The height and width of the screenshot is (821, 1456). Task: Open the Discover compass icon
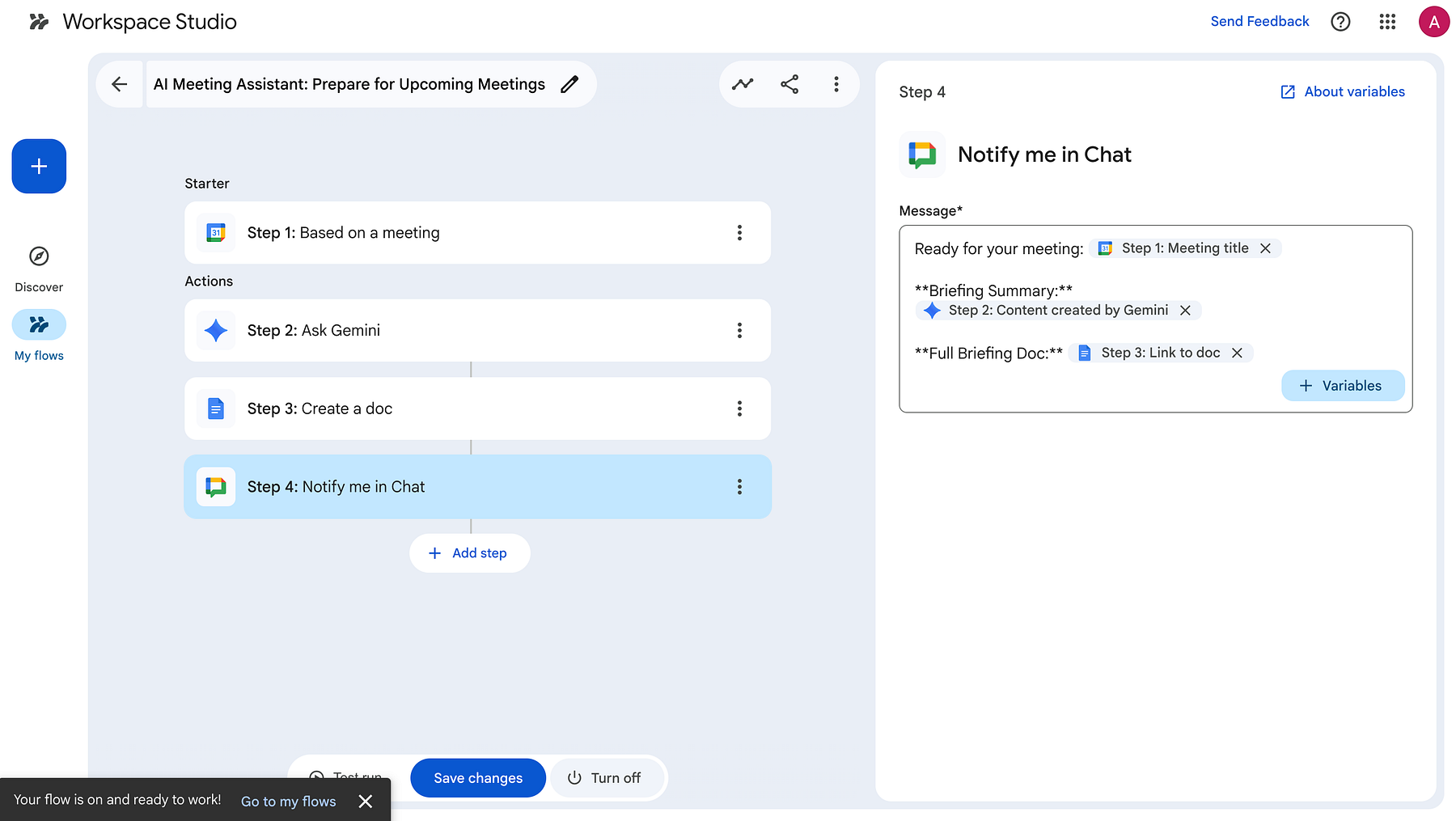pyautogui.click(x=39, y=256)
